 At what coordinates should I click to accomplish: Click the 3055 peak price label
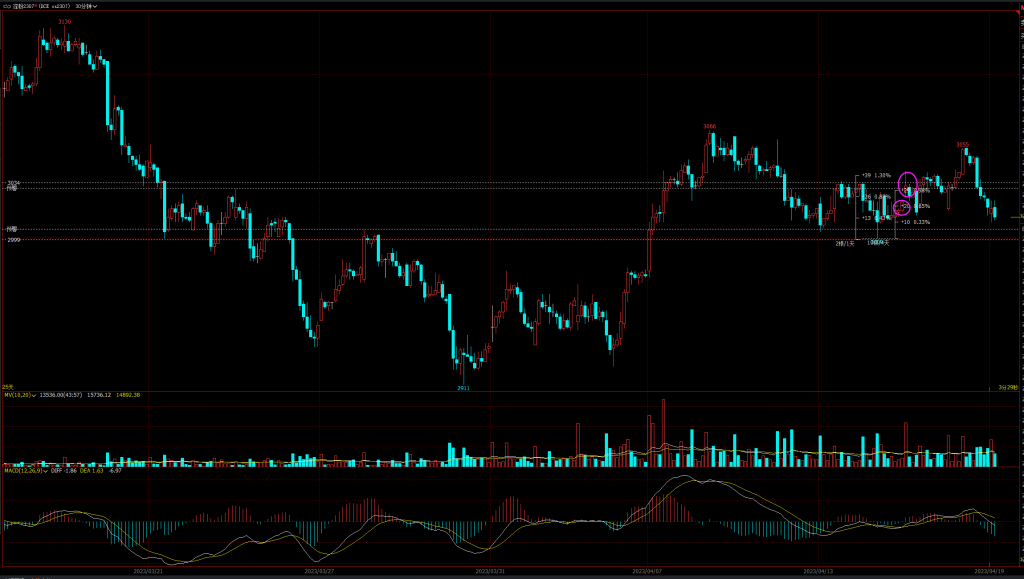tap(962, 144)
